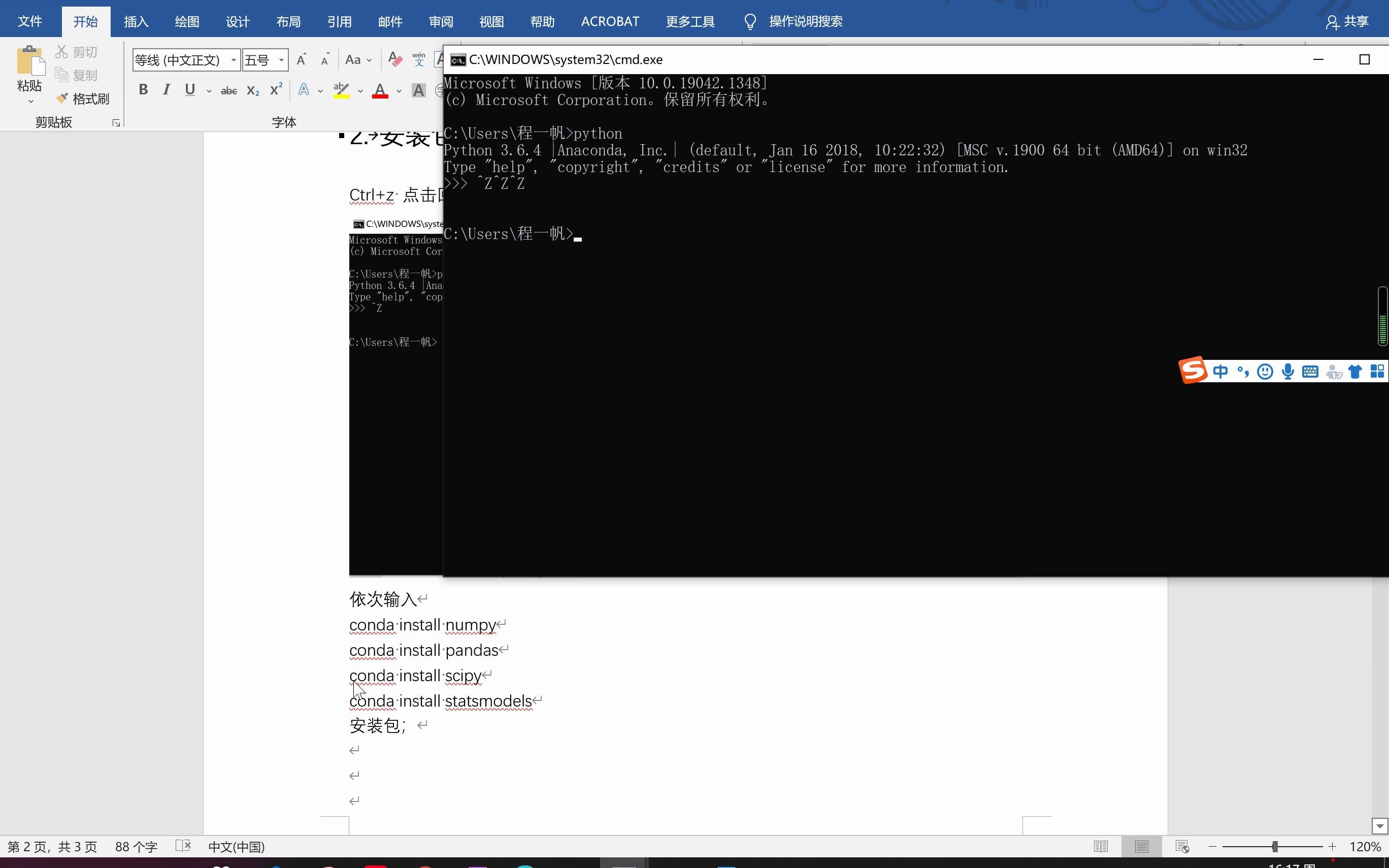
Task: Open Sogou skin shirt icon
Action: [x=1355, y=372]
